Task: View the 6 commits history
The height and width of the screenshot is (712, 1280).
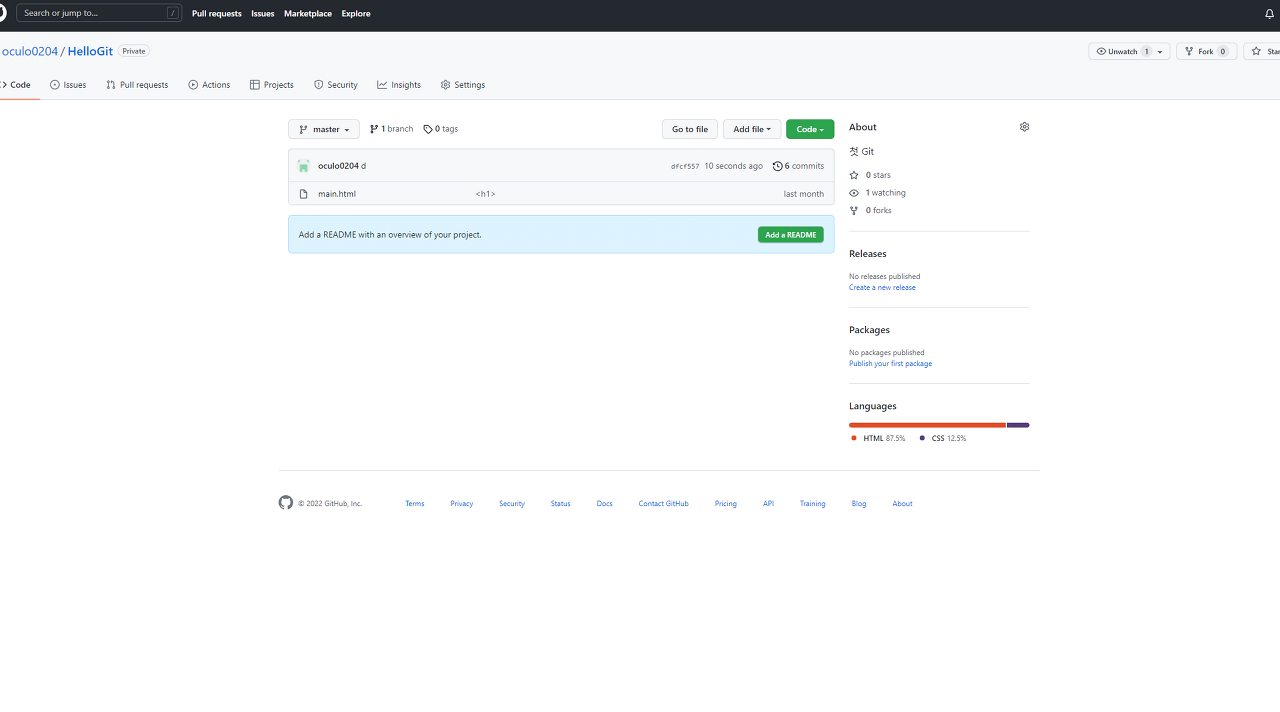Action: (x=799, y=166)
